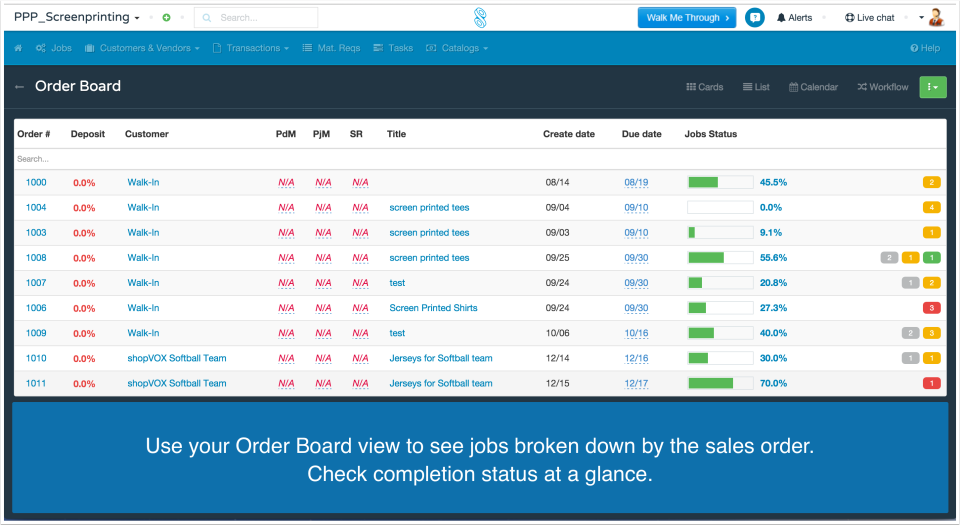Click the progress bar for order 1008

720,258
